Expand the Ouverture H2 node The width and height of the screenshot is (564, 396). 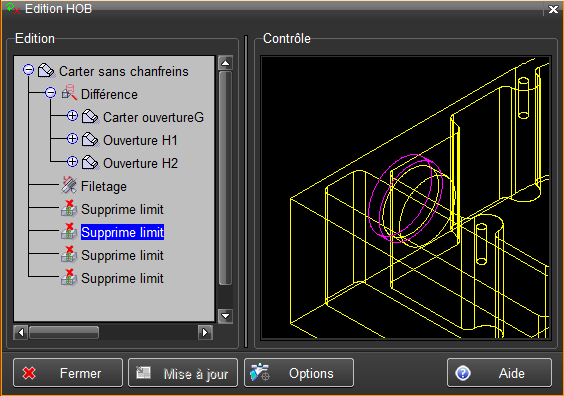click(x=72, y=162)
